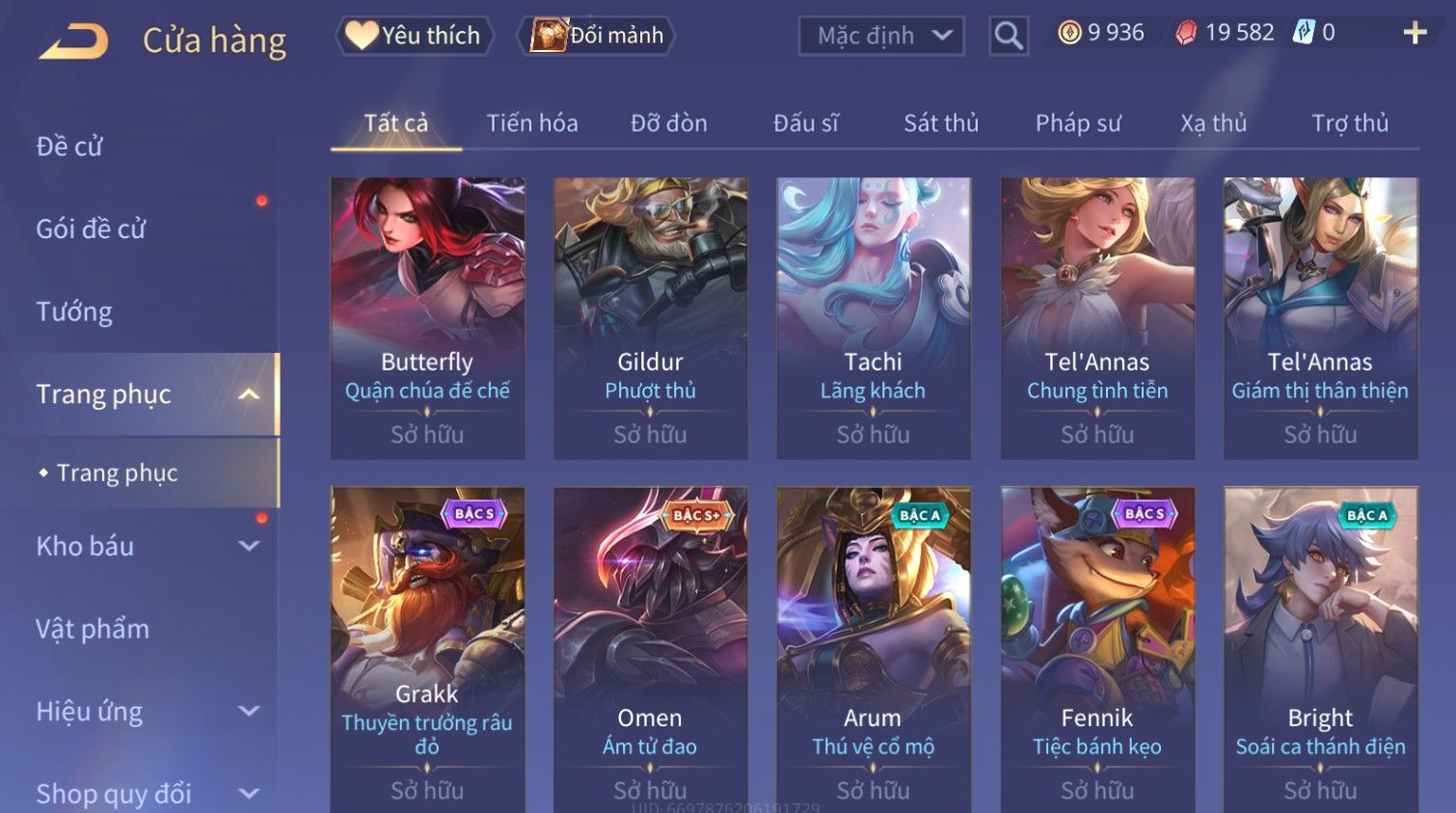Click the gold coin currency icon
The width and height of the screenshot is (1456, 813).
click(x=1069, y=33)
